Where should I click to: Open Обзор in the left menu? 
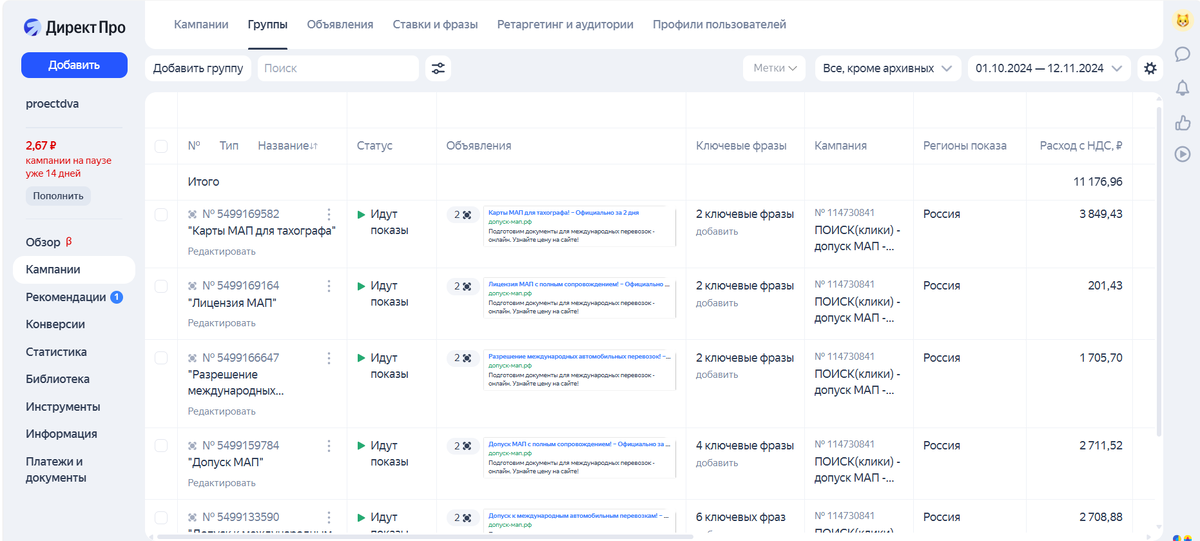(43, 242)
